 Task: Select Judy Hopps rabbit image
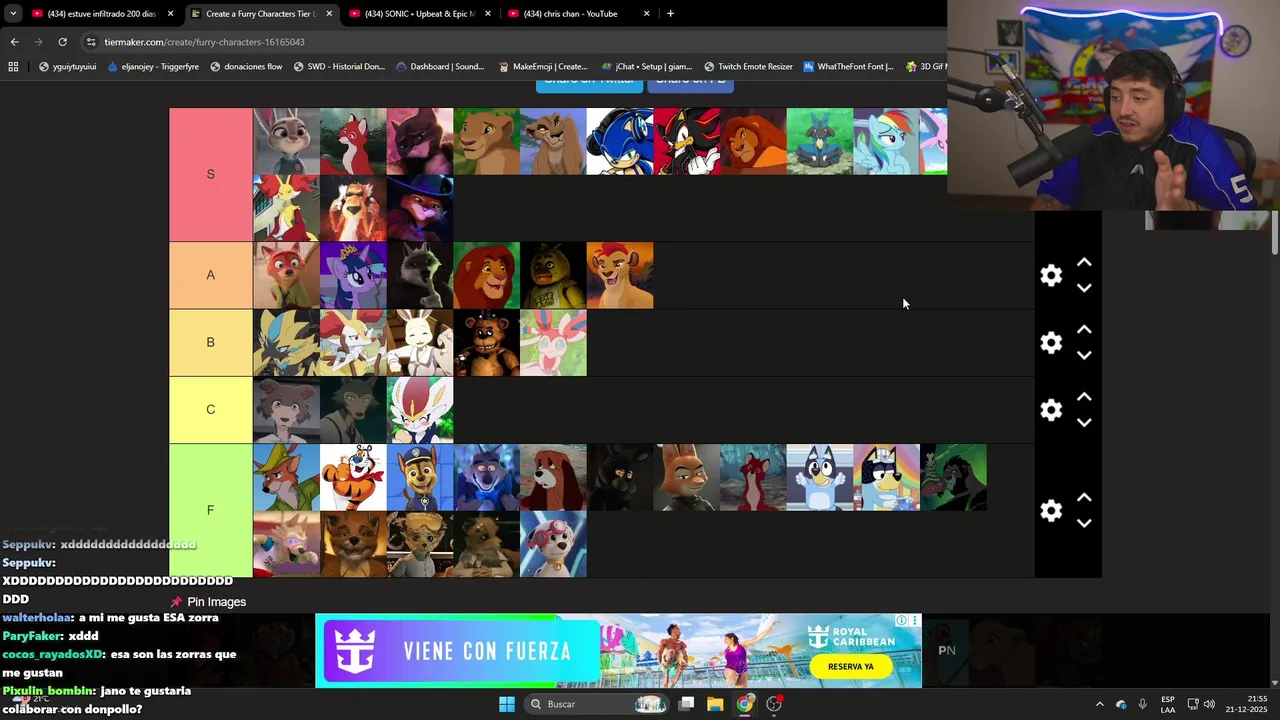pos(286,141)
